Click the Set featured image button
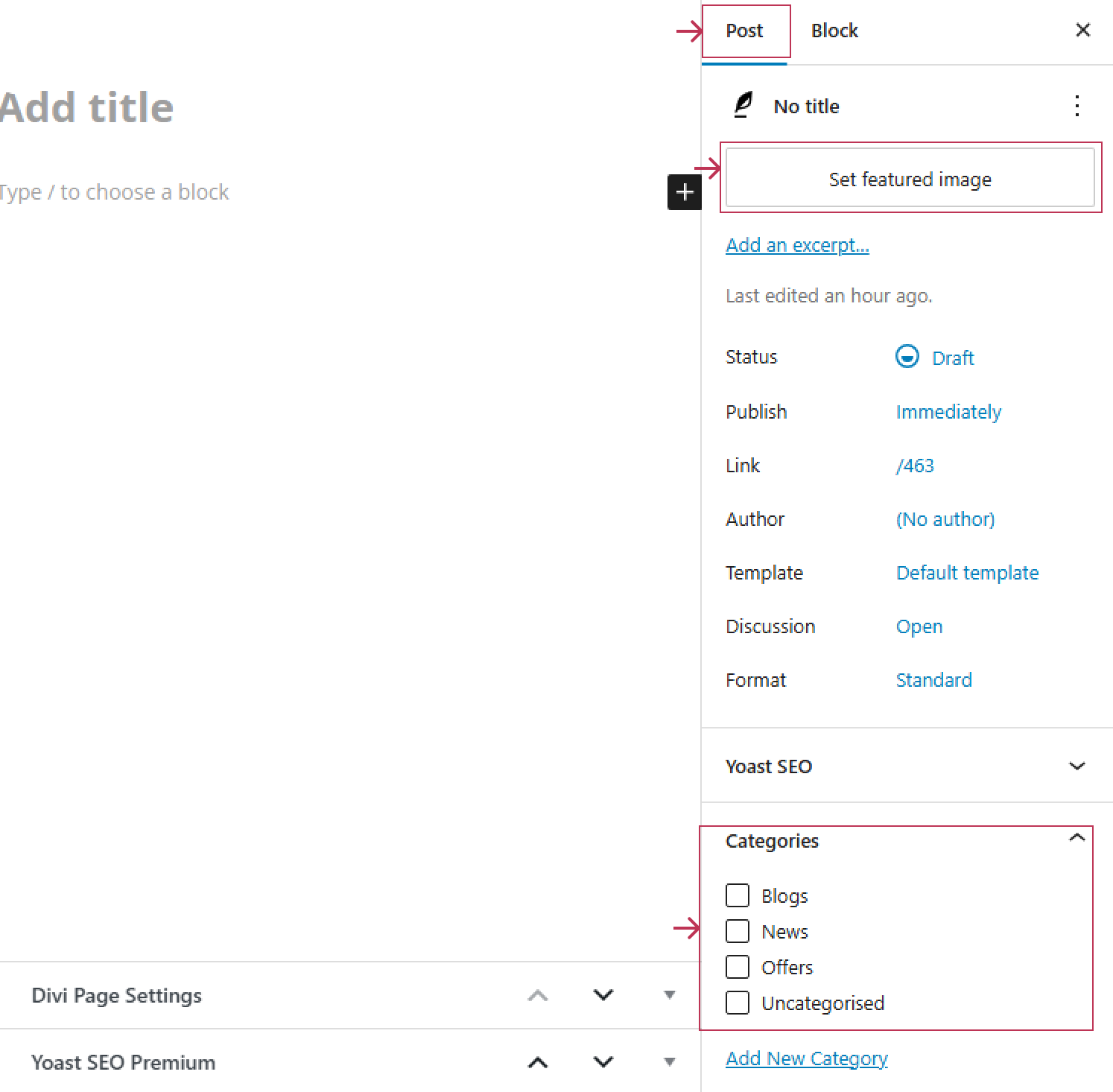Screen dimensions: 1113x1092 click(910, 179)
